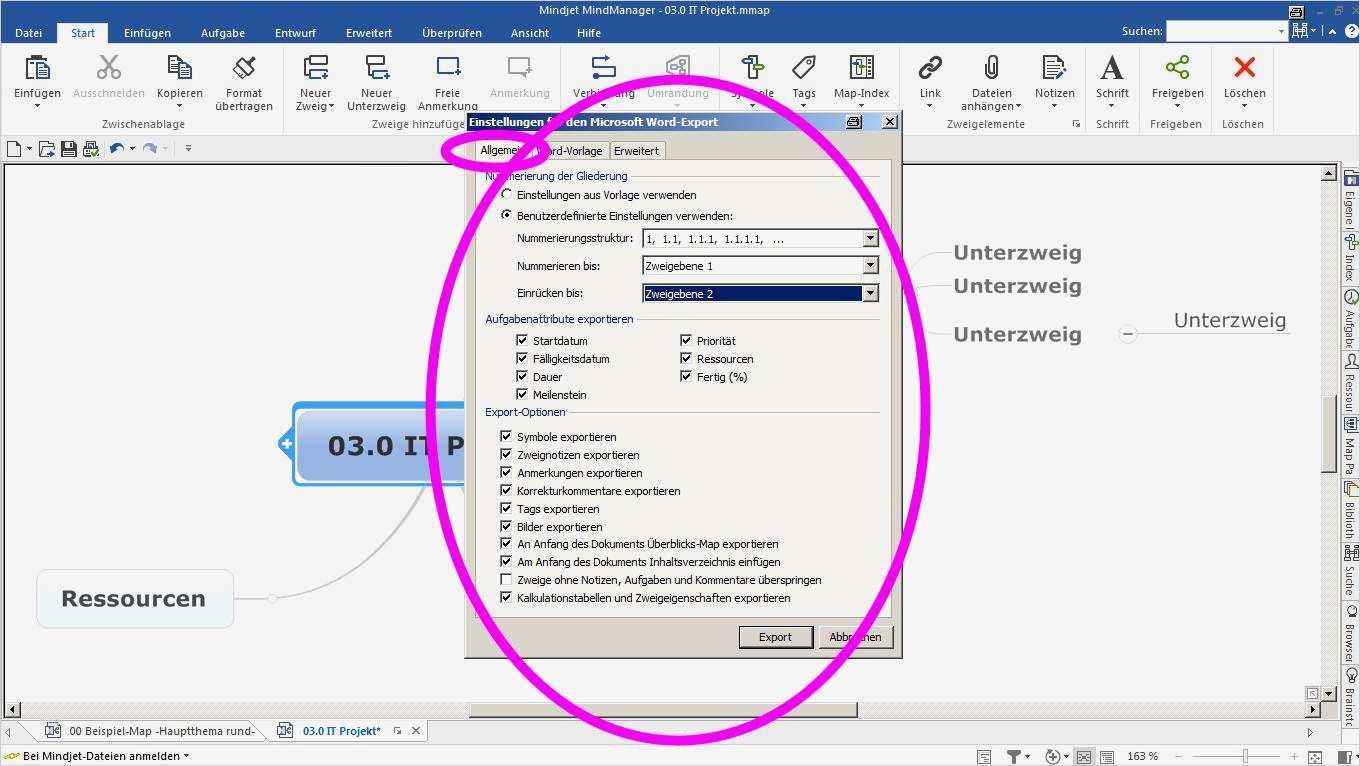Save the map with the floppy disk icon
This screenshot has height=766, width=1360.
click(68, 149)
